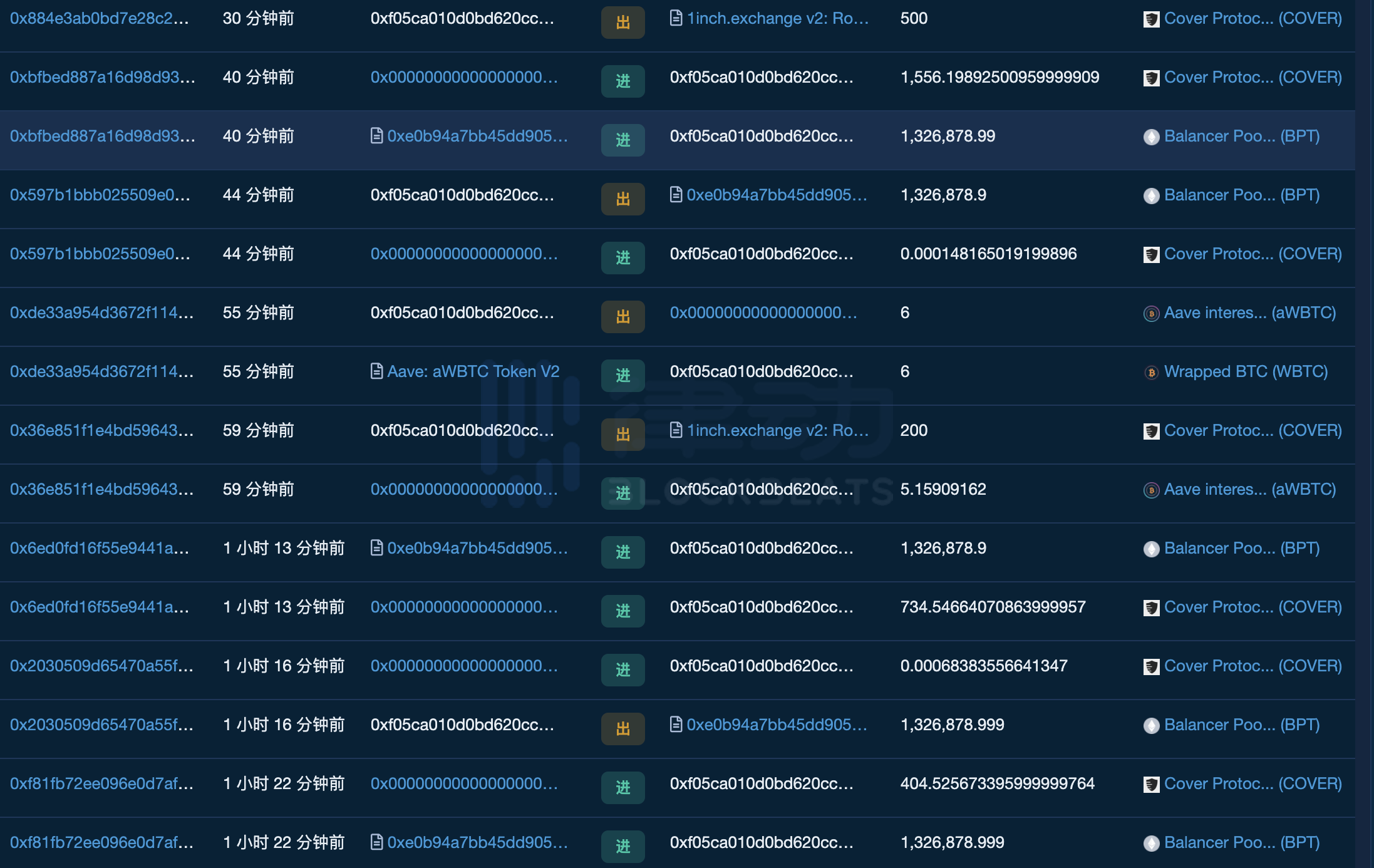Open Cover Protocol link in 0.00068383556641347 row
1374x868 pixels.
point(1253,666)
